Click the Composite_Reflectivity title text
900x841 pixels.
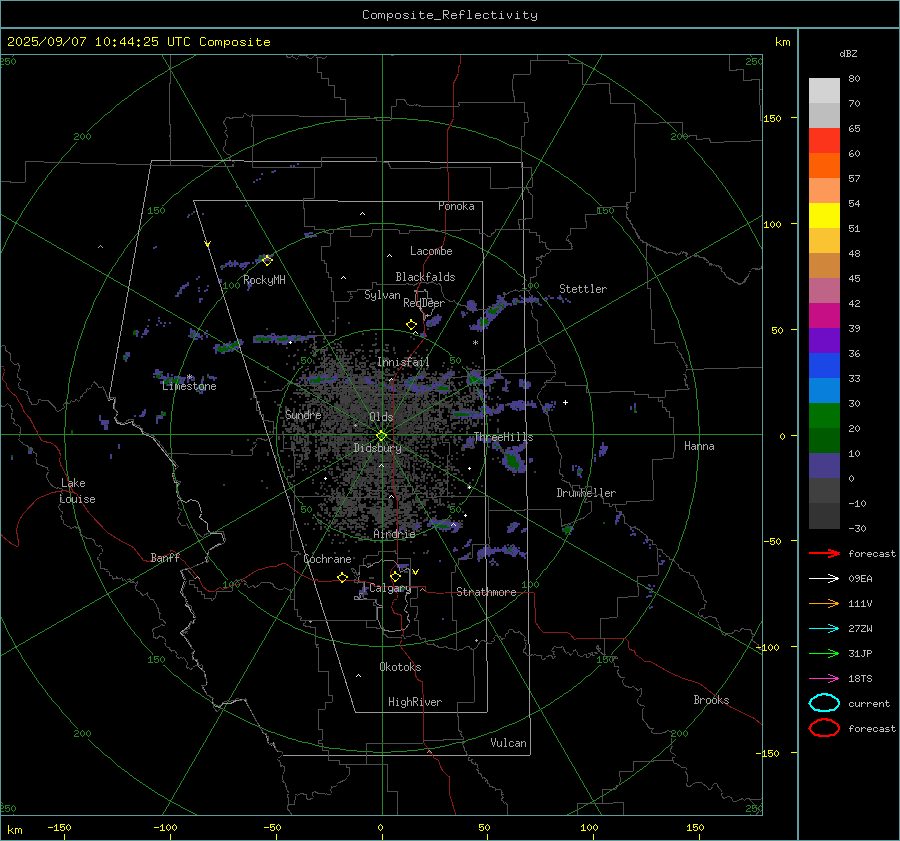pyautogui.click(x=449, y=15)
